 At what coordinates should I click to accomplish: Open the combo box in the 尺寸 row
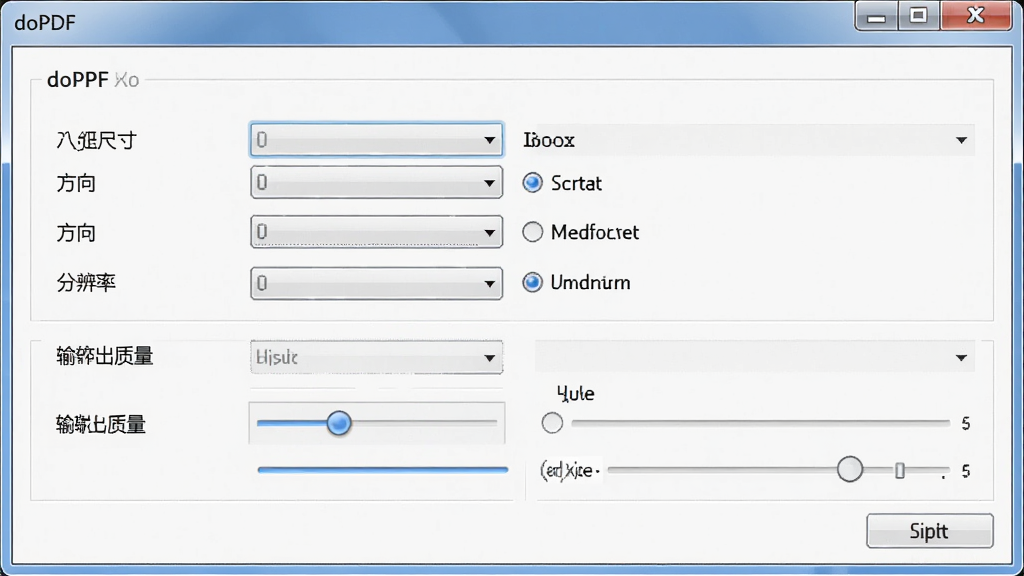(376, 140)
